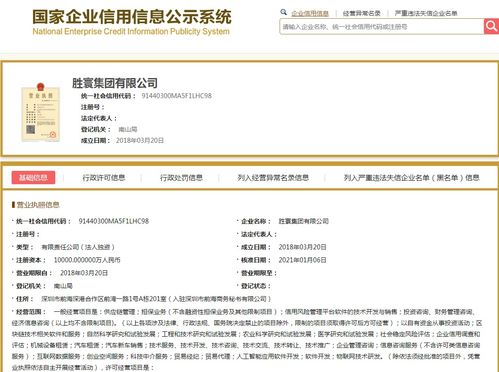Click the 登记状态 label

click(256, 286)
